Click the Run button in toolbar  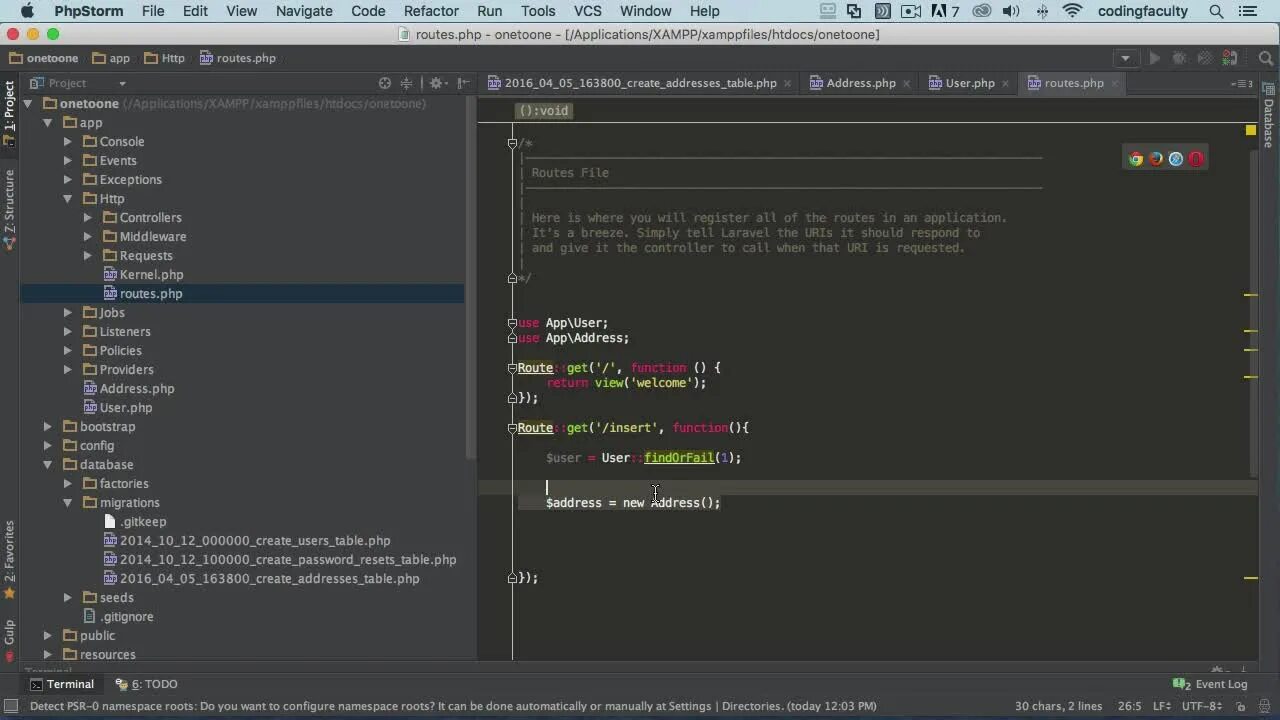coord(1154,58)
